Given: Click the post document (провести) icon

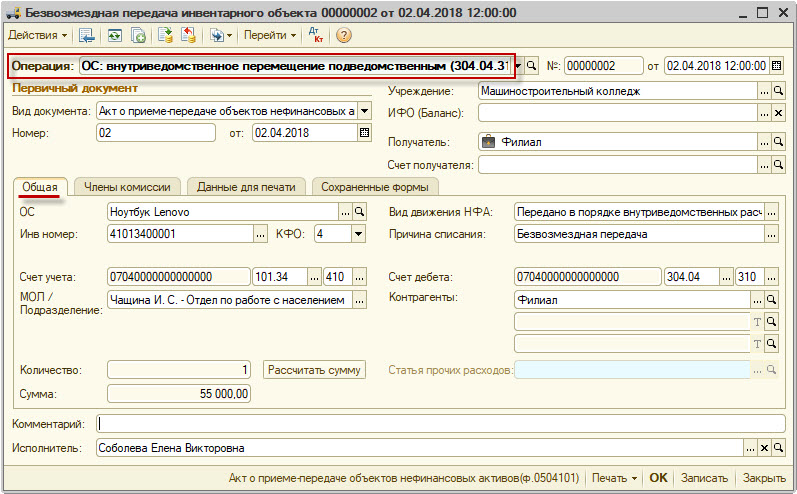Looking at the screenshot, I should [x=165, y=35].
